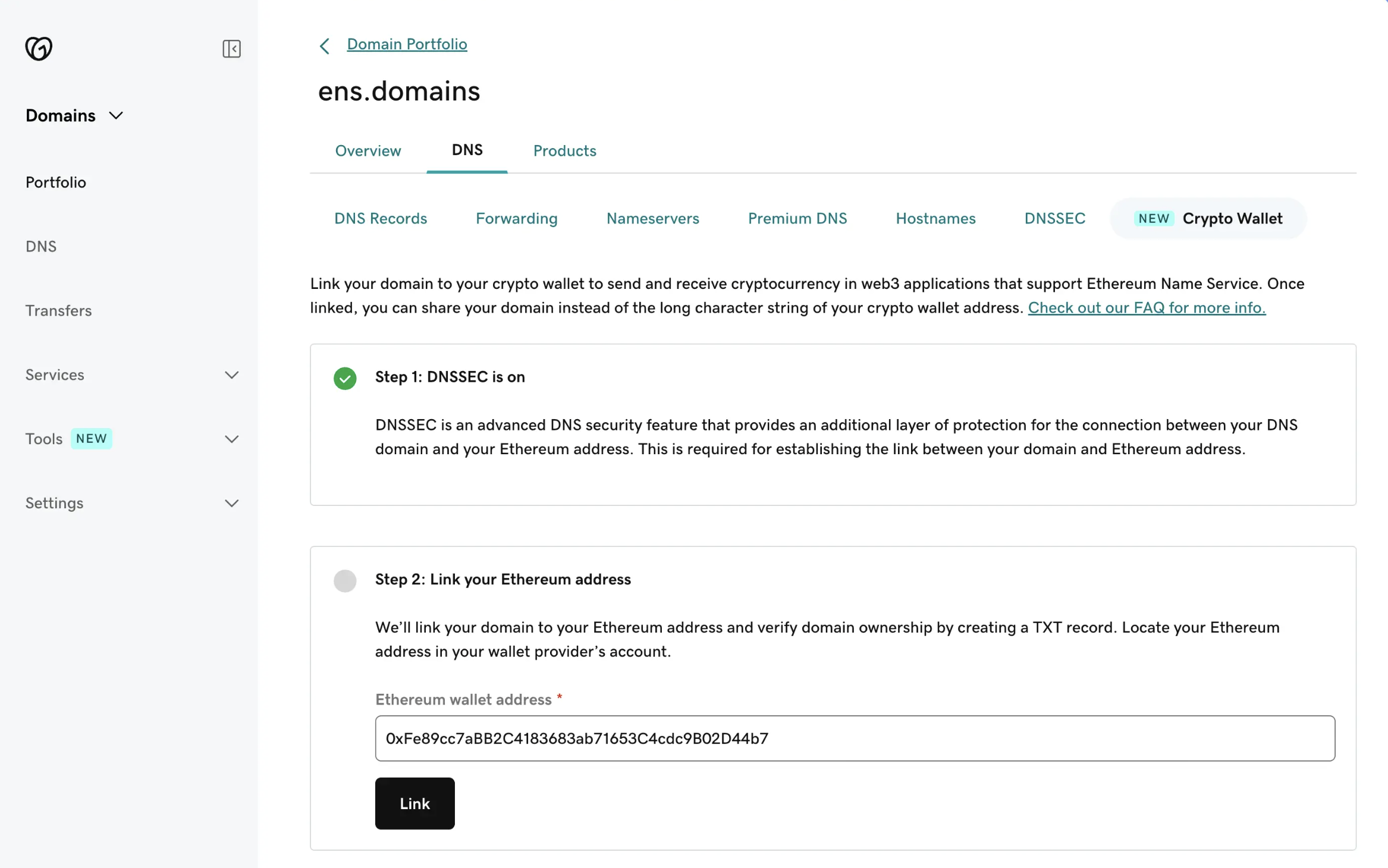Click the NEW badge next to Tools
The width and height of the screenshot is (1388, 868).
pyautogui.click(x=91, y=439)
